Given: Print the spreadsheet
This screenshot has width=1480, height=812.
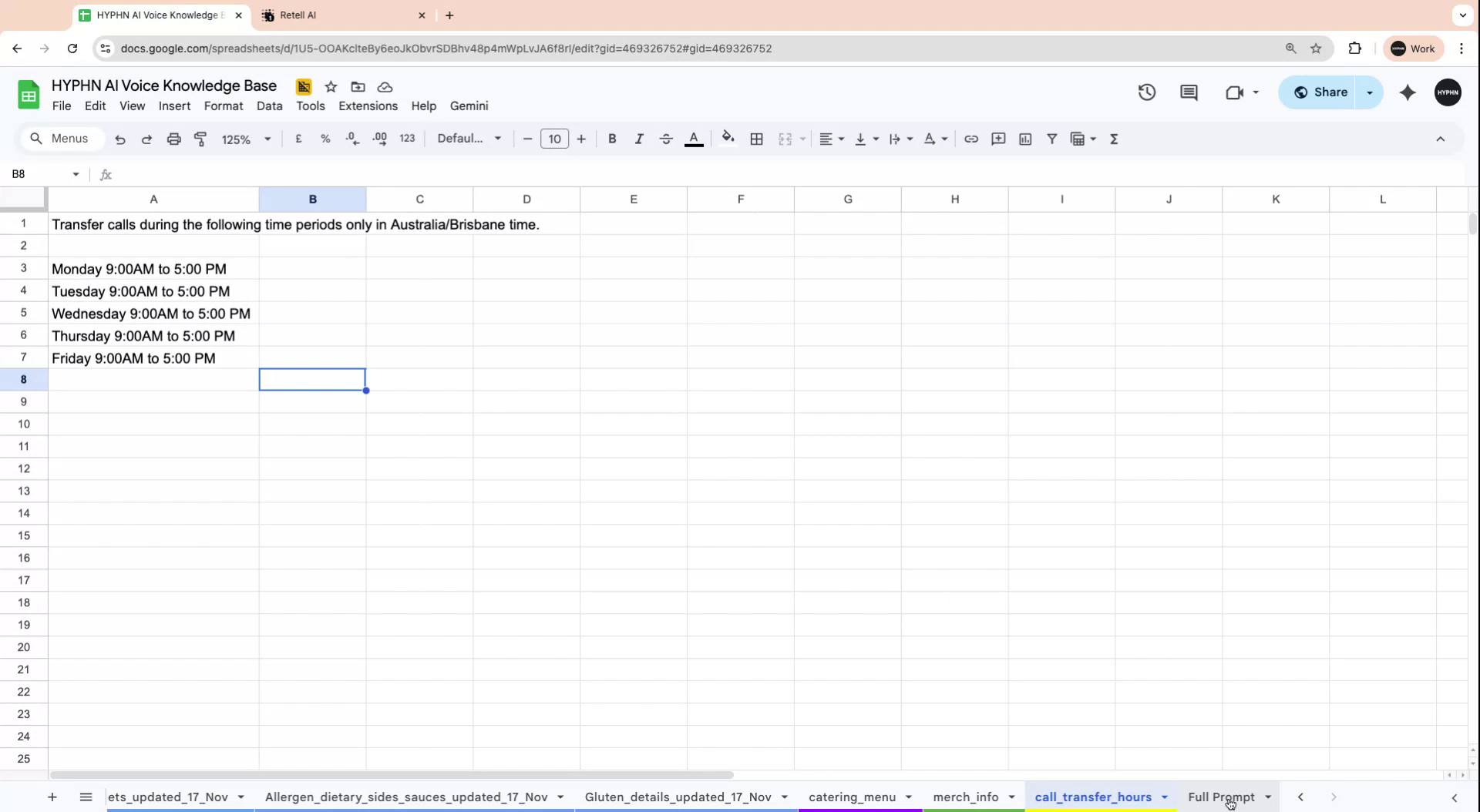Looking at the screenshot, I should (173, 139).
